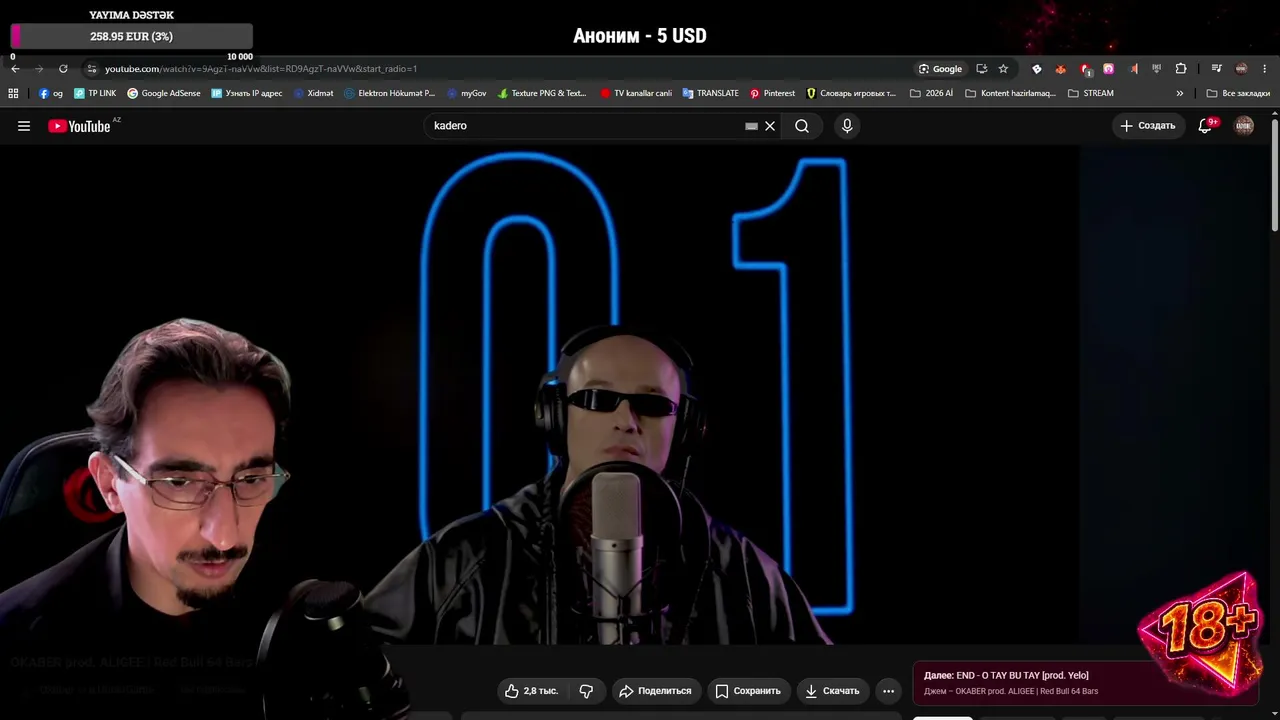
Task: Open the Все закладки folder
Action: pos(1238,93)
